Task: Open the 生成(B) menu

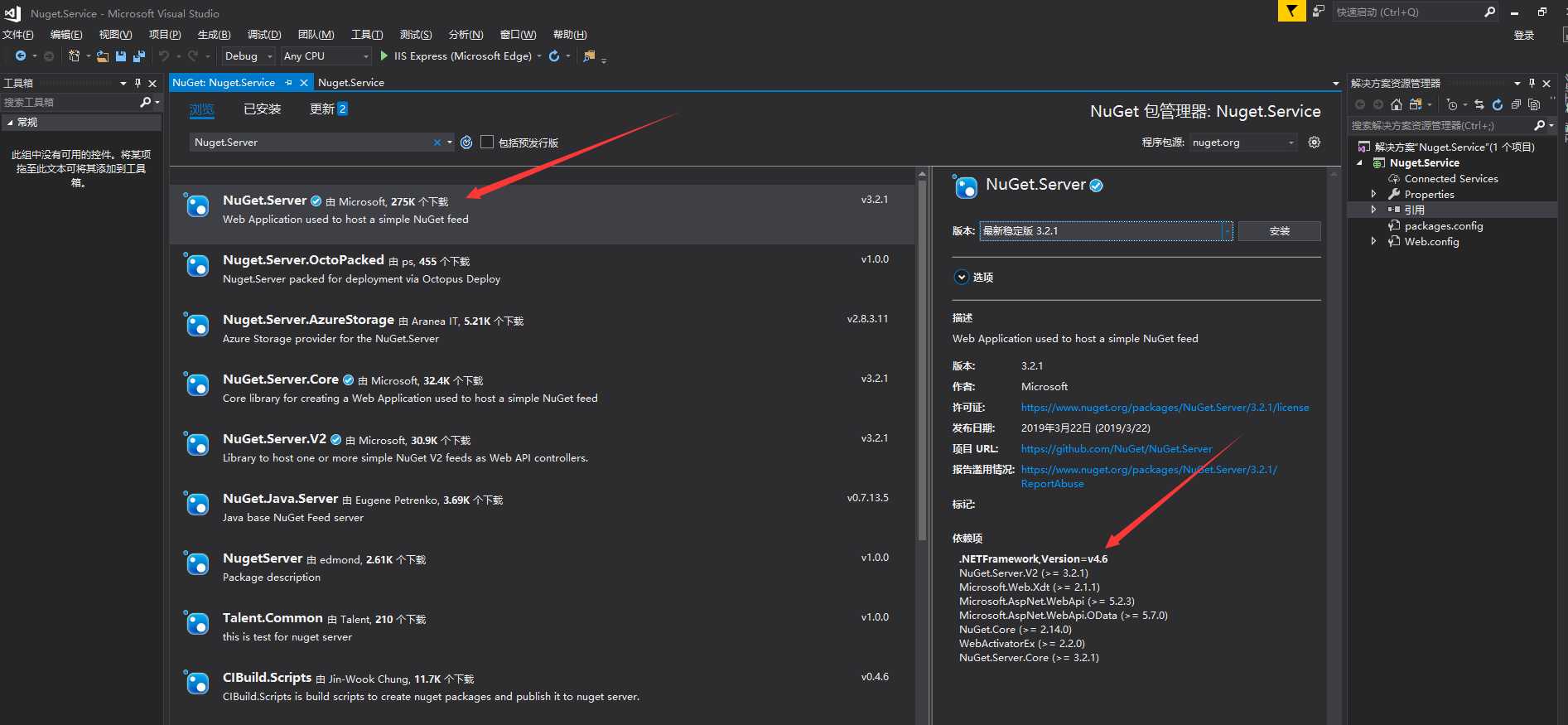Action: [x=214, y=35]
